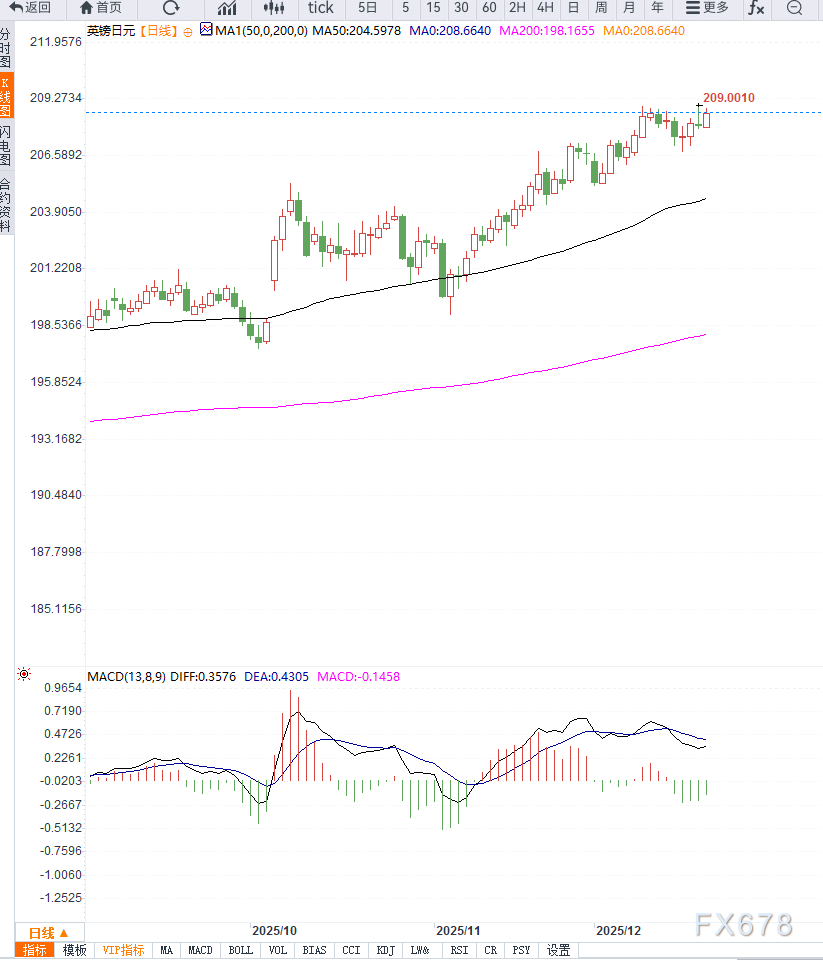The height and width of the screenshot is (960, 823).
Task: Click the refresh circular arrow icon
Action: (x=170, y=8)
